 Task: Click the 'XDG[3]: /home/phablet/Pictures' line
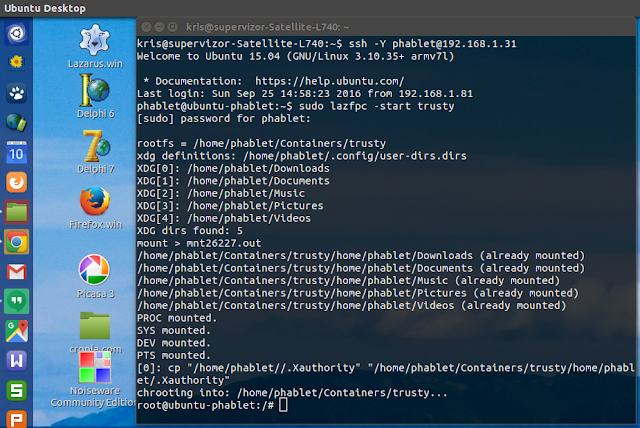click(x=230, y=206)
